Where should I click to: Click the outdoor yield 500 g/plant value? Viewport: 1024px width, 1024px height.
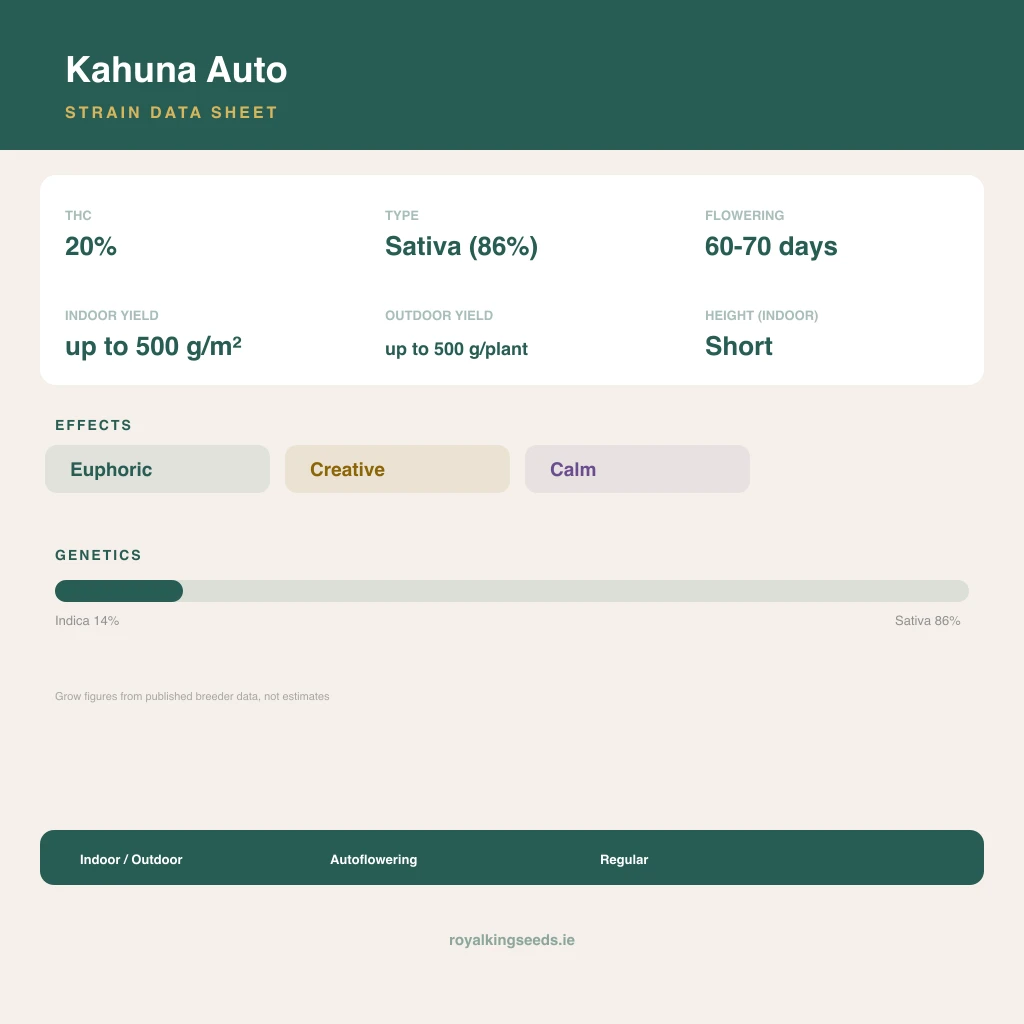(x=456, y=349)
